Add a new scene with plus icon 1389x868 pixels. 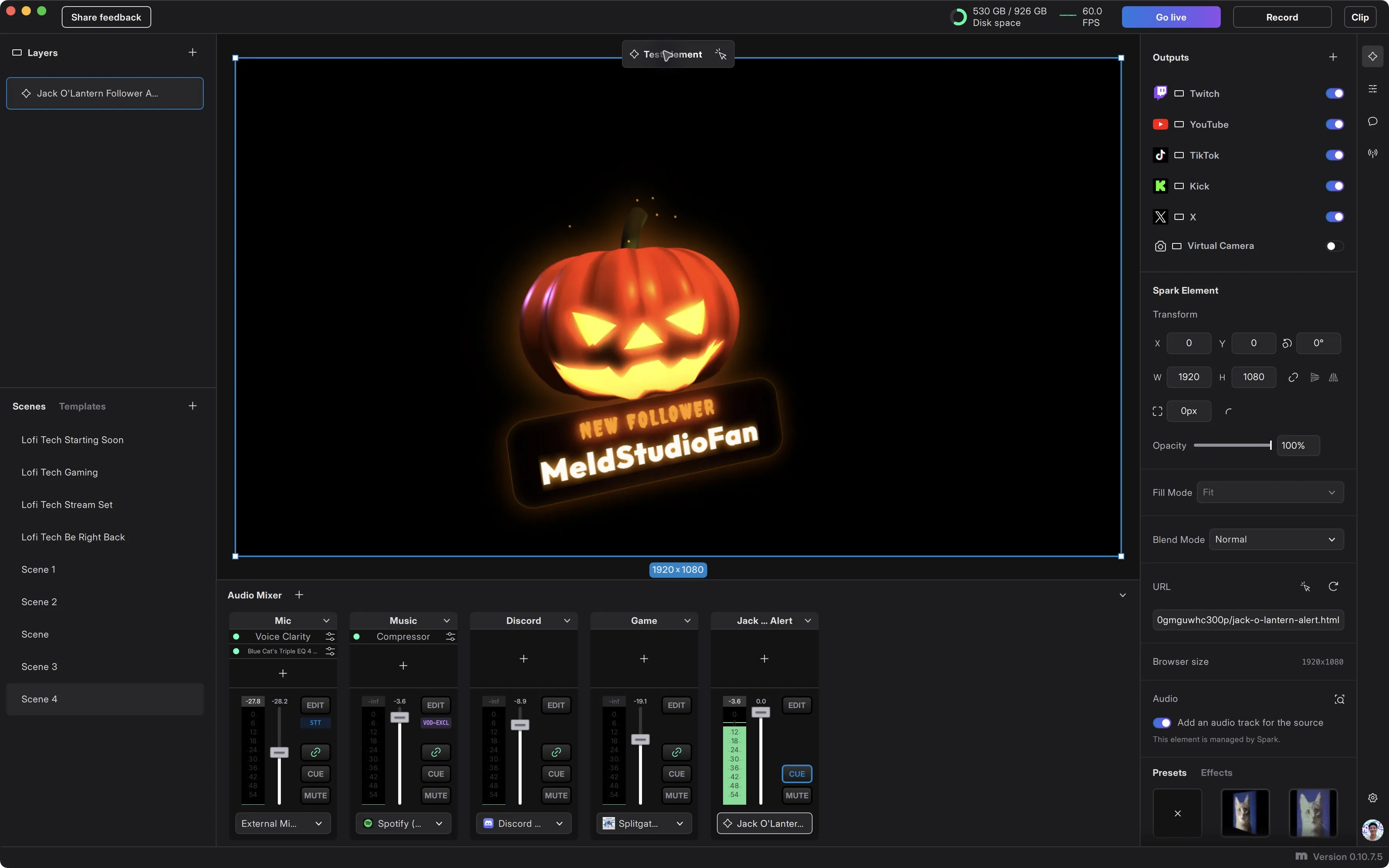(x=192, y=406)
